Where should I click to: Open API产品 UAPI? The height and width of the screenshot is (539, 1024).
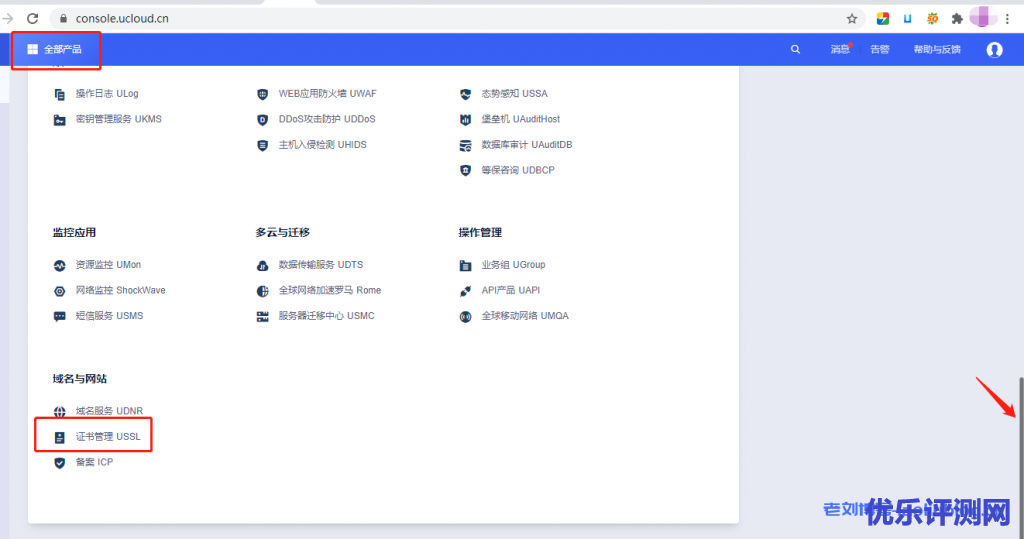(x=511, y=290)
